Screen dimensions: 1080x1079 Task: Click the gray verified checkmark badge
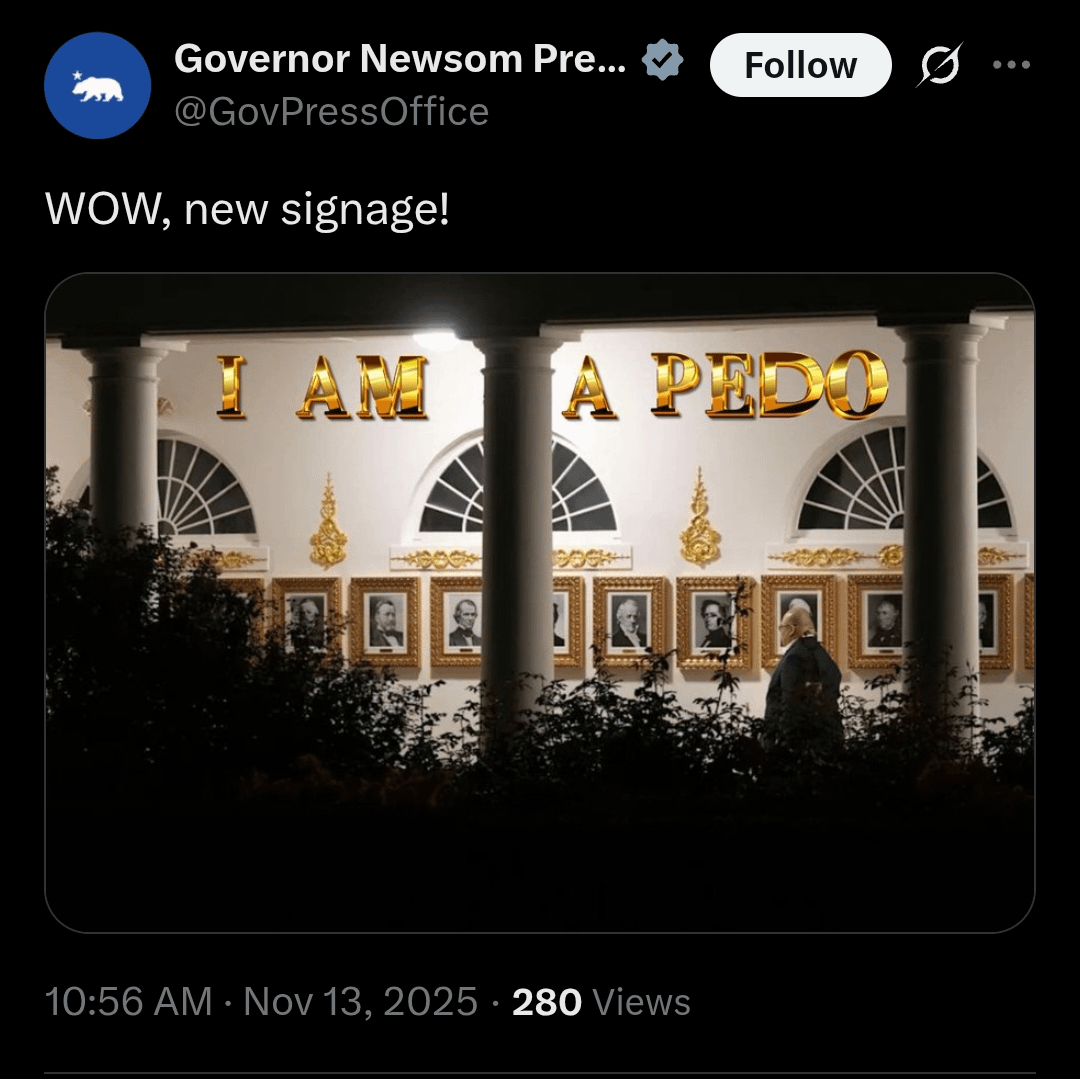pos(662,61)
